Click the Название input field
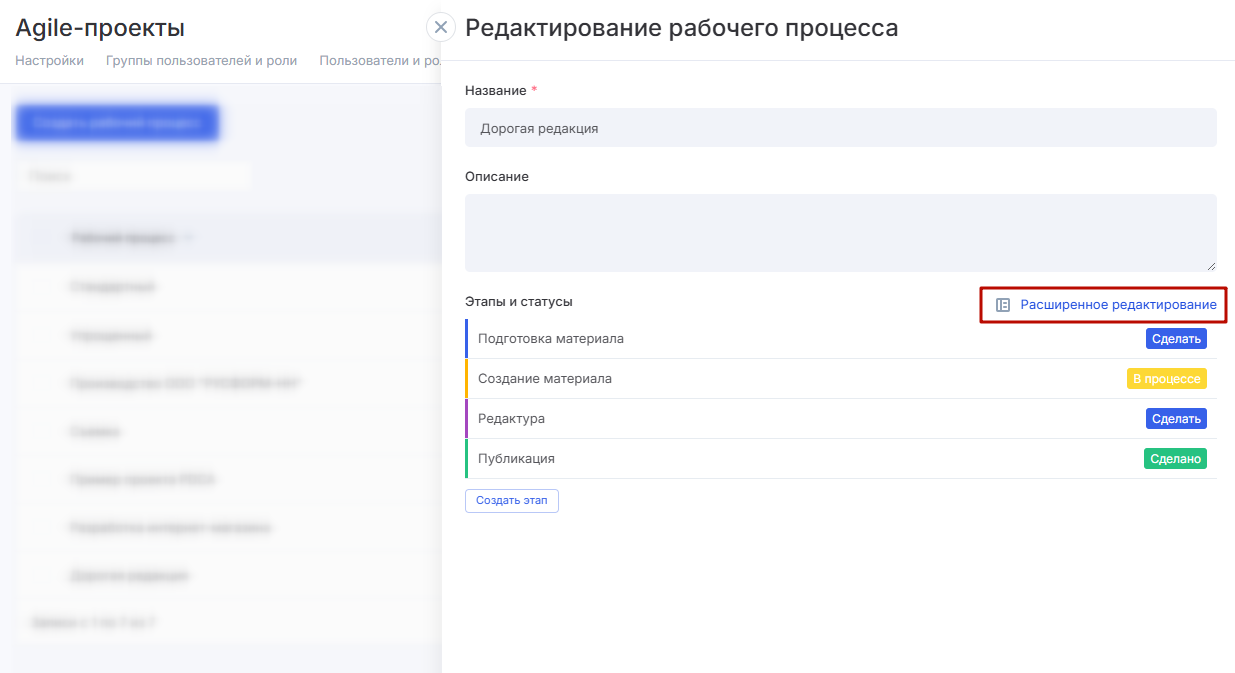This screenshot has height=673, width=1235. click(x=840, y=128)
